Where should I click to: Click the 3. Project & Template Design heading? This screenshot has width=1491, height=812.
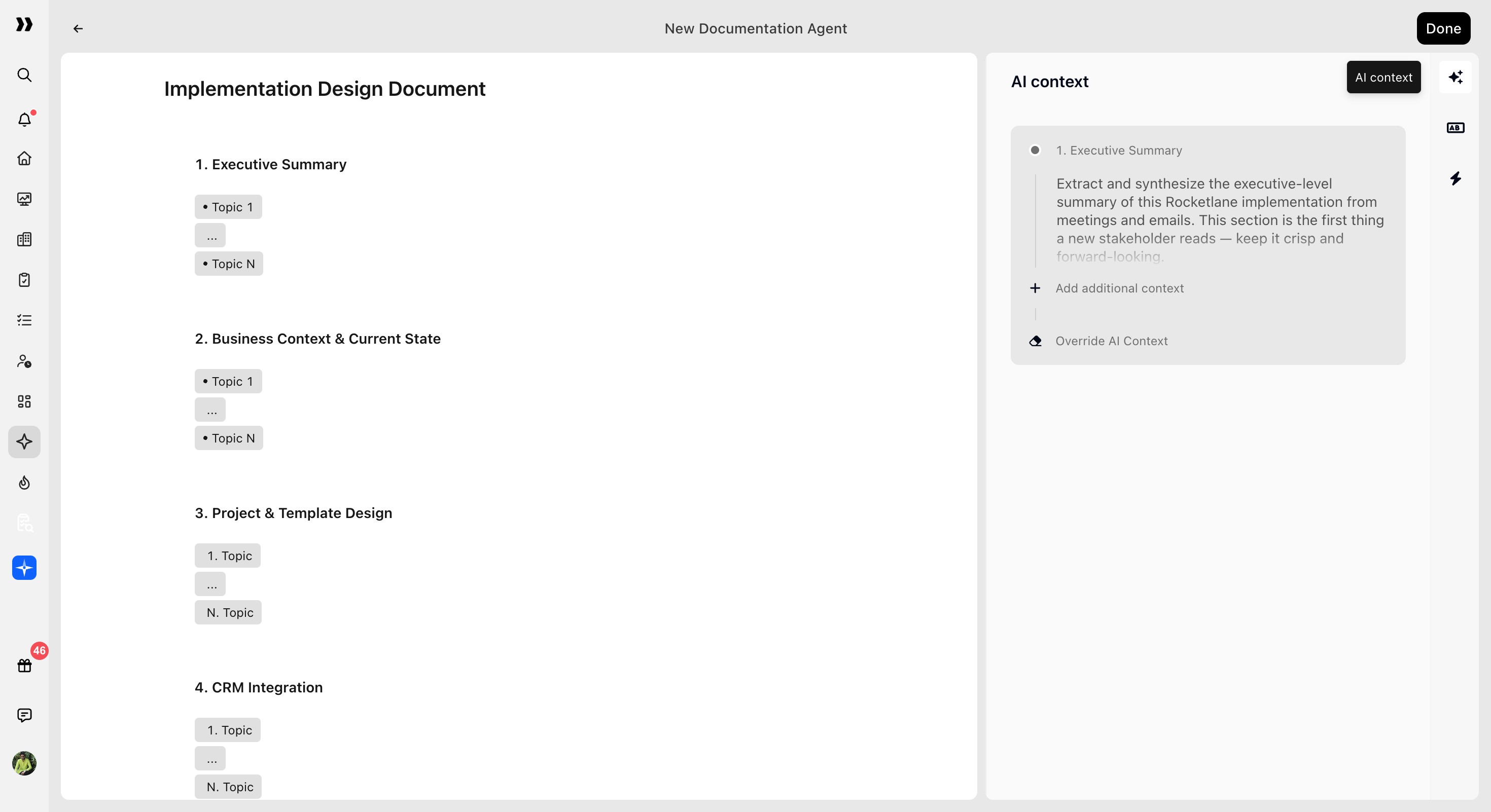coord(293,513)
